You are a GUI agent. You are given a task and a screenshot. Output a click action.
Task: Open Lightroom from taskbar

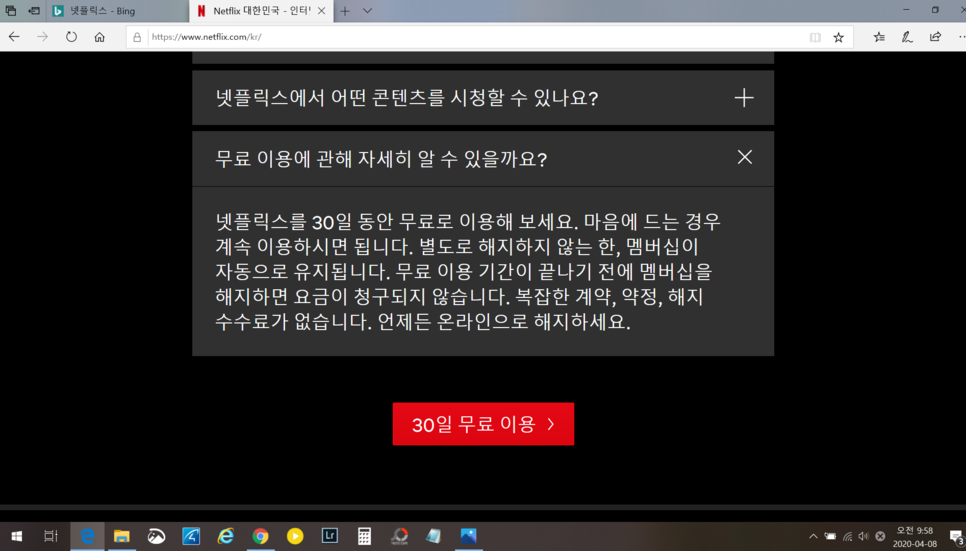330,536
